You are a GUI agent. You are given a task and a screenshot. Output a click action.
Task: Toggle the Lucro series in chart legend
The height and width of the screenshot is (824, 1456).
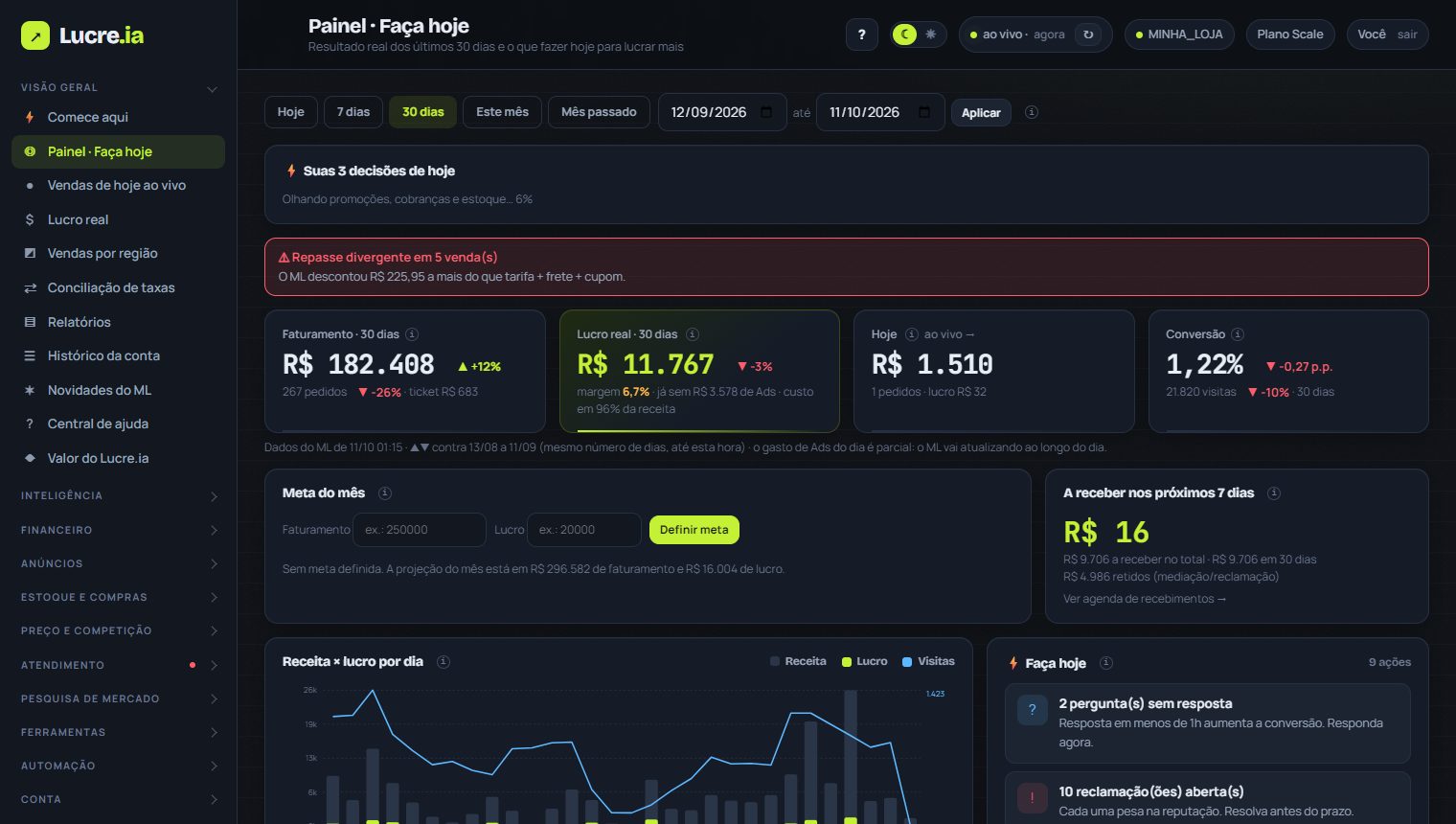[x=864, y=661]
